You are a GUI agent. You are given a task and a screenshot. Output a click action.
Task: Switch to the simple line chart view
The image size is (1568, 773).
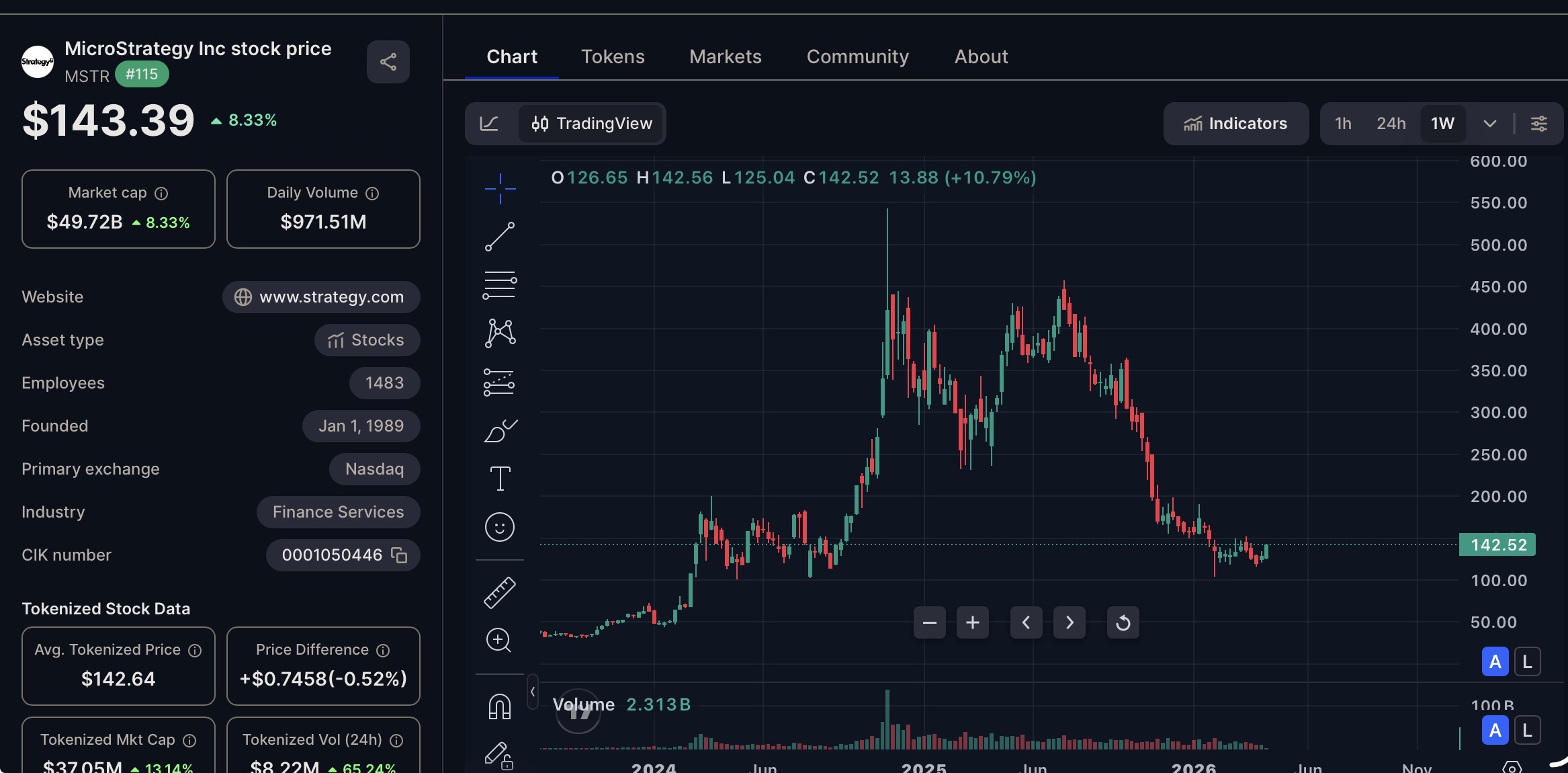(490, 124)
